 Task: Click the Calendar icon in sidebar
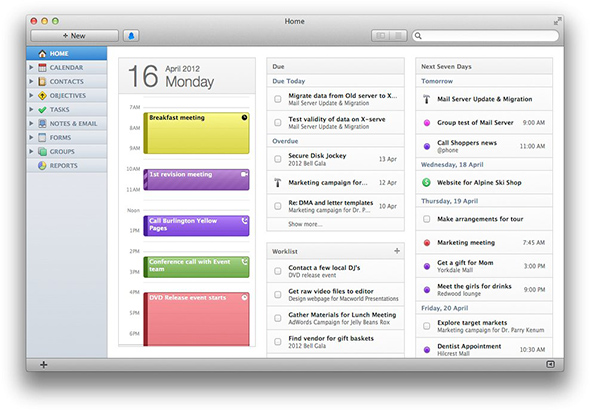43,68
